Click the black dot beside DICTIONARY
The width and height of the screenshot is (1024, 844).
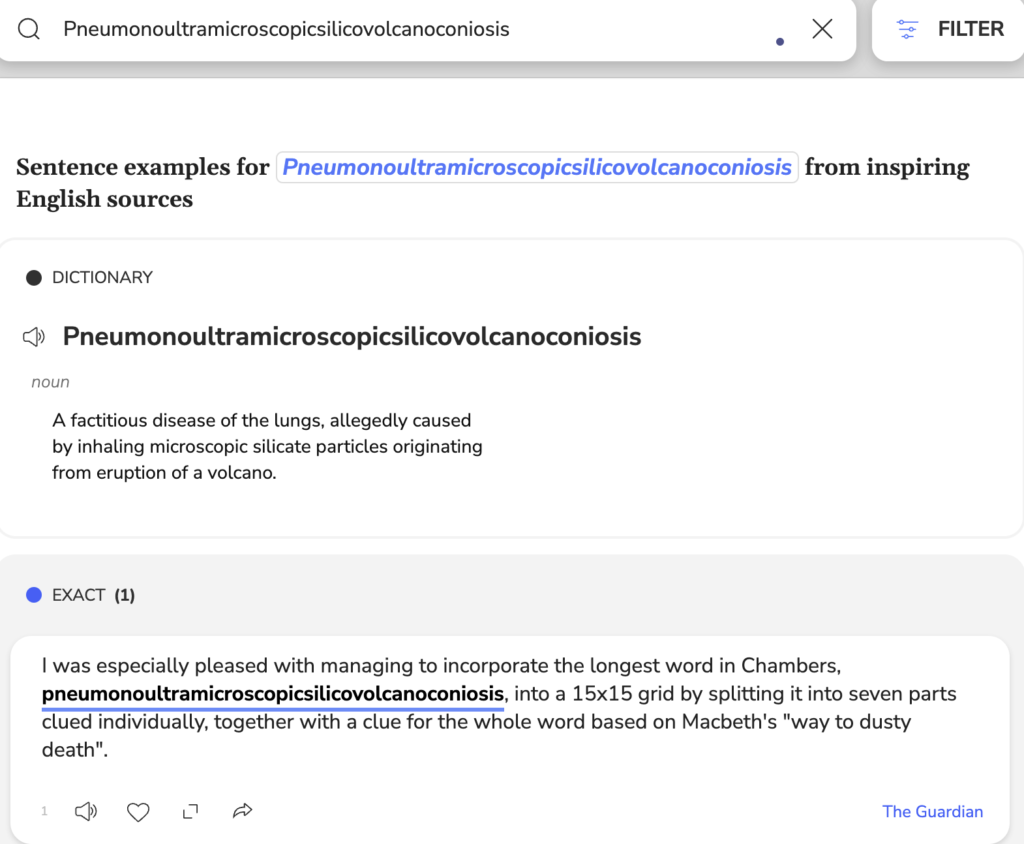tap(34, 277)
